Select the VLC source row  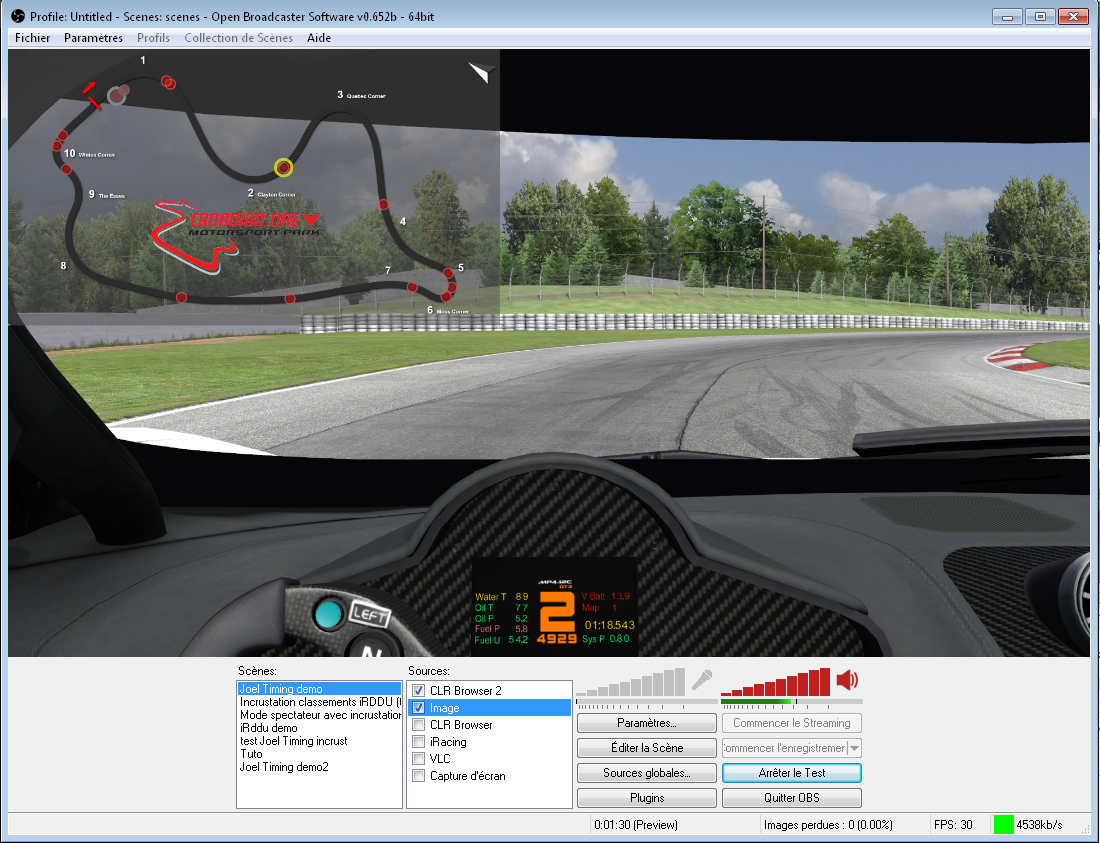[x=490, y=758]
